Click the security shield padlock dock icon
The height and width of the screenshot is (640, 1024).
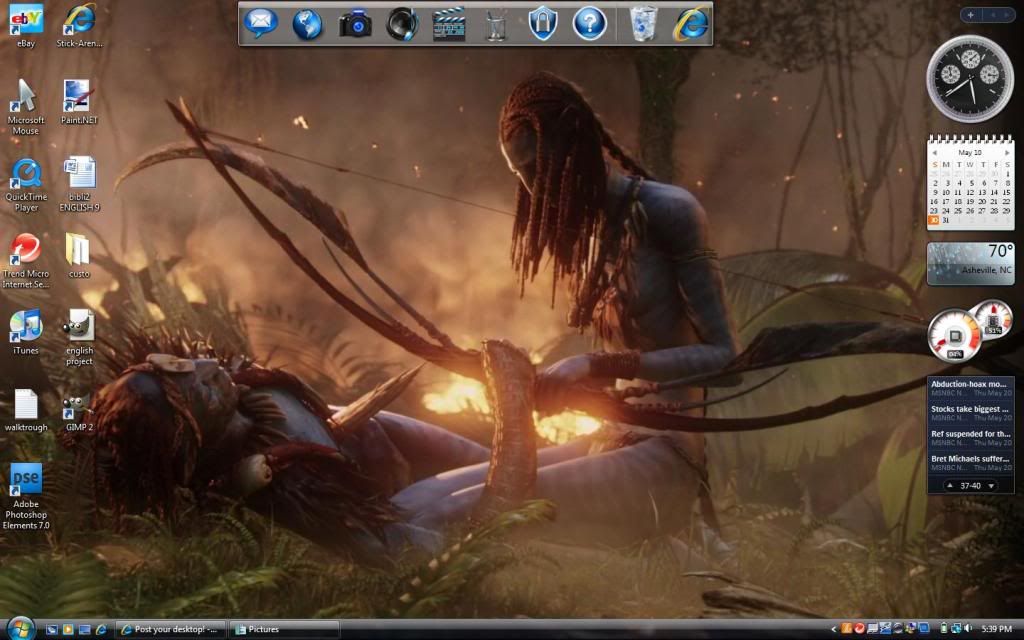coord(542,23)
